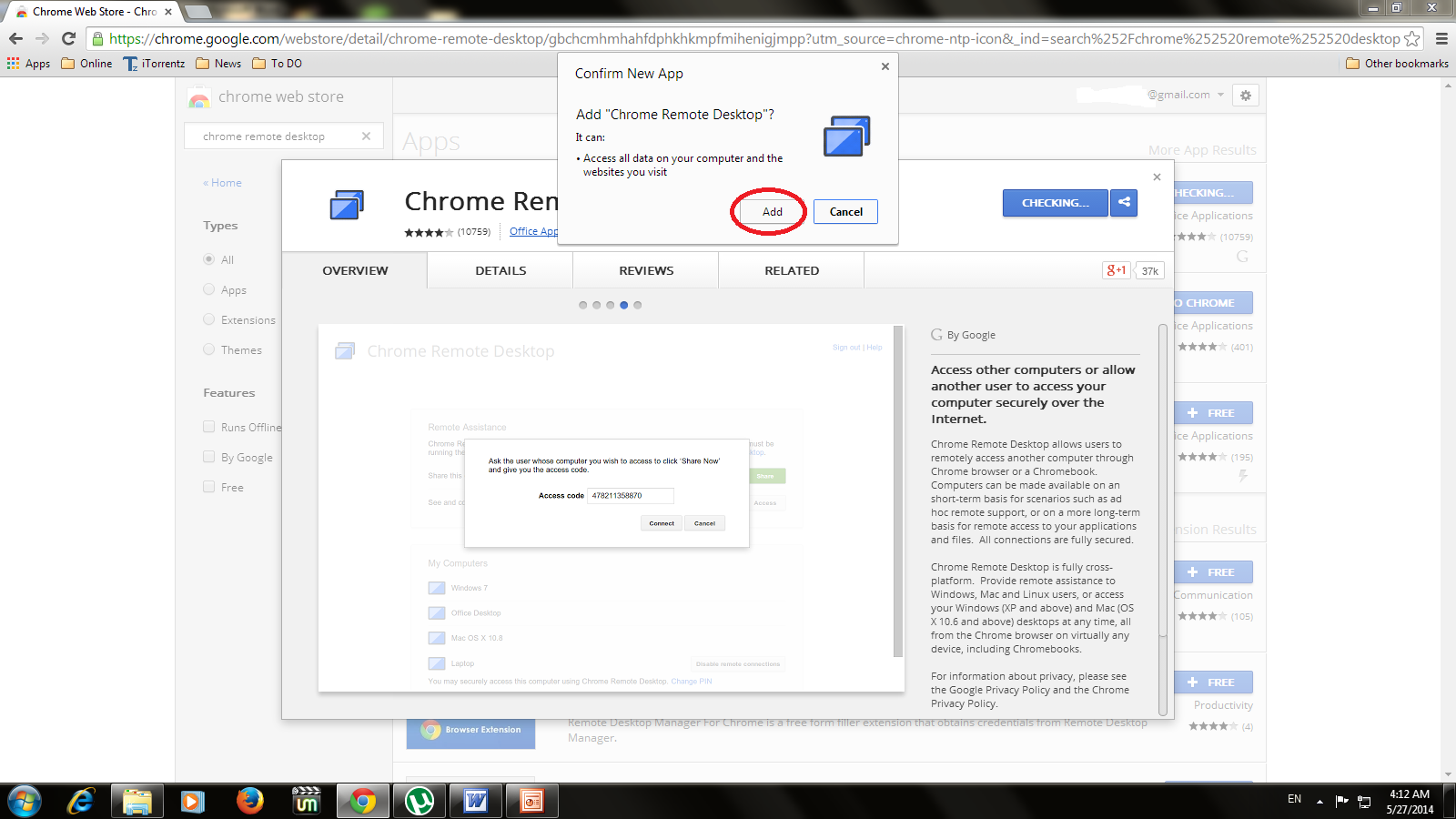Go back using the Home link
Viewport: 1456px width, 819px height.
221,183
